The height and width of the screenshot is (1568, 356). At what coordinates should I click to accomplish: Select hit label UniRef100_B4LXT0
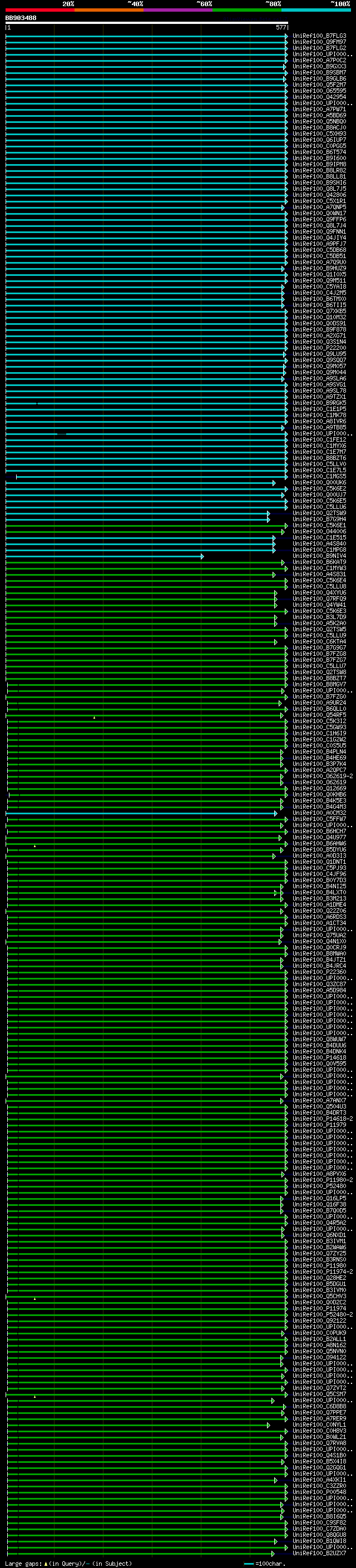319,893
